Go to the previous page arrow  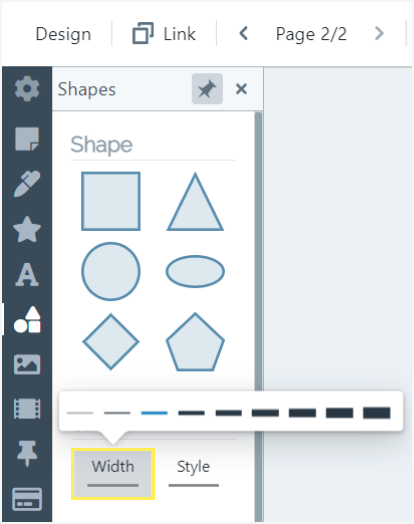244,33
